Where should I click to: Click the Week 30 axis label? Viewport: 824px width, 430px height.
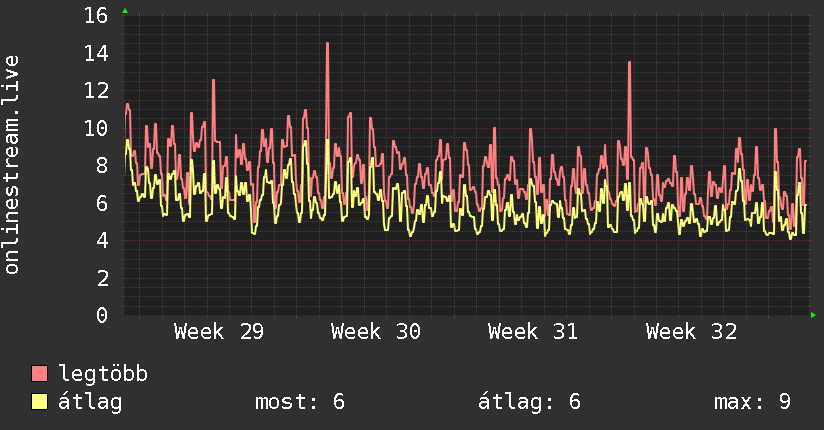(x=376, y=332)
